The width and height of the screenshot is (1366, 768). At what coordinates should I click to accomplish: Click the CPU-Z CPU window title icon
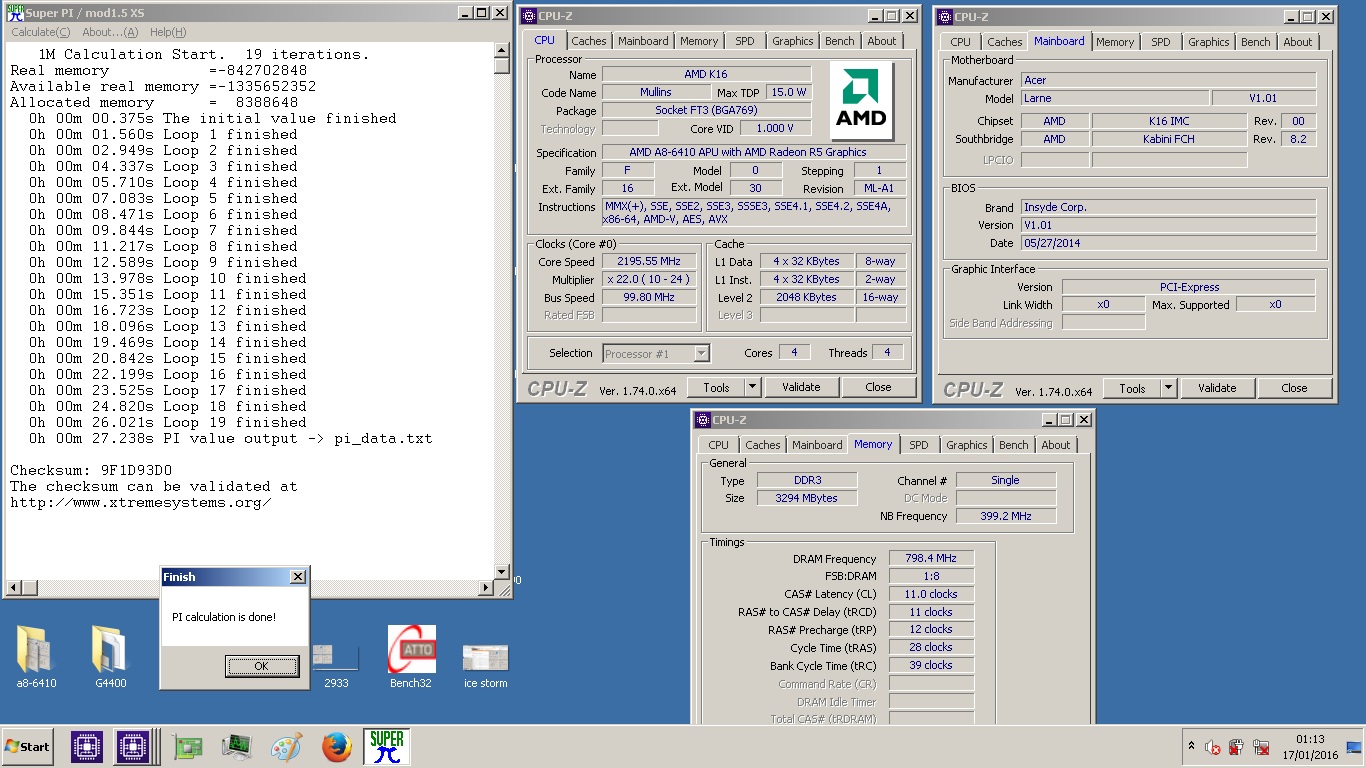click(x=529, y=16)
